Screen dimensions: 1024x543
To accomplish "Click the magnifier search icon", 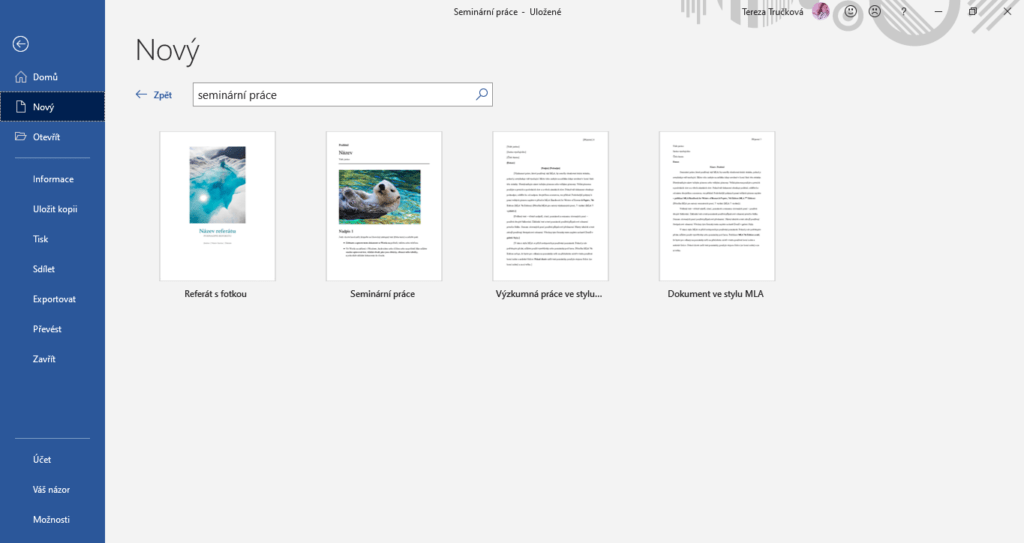I will [481, 94].
